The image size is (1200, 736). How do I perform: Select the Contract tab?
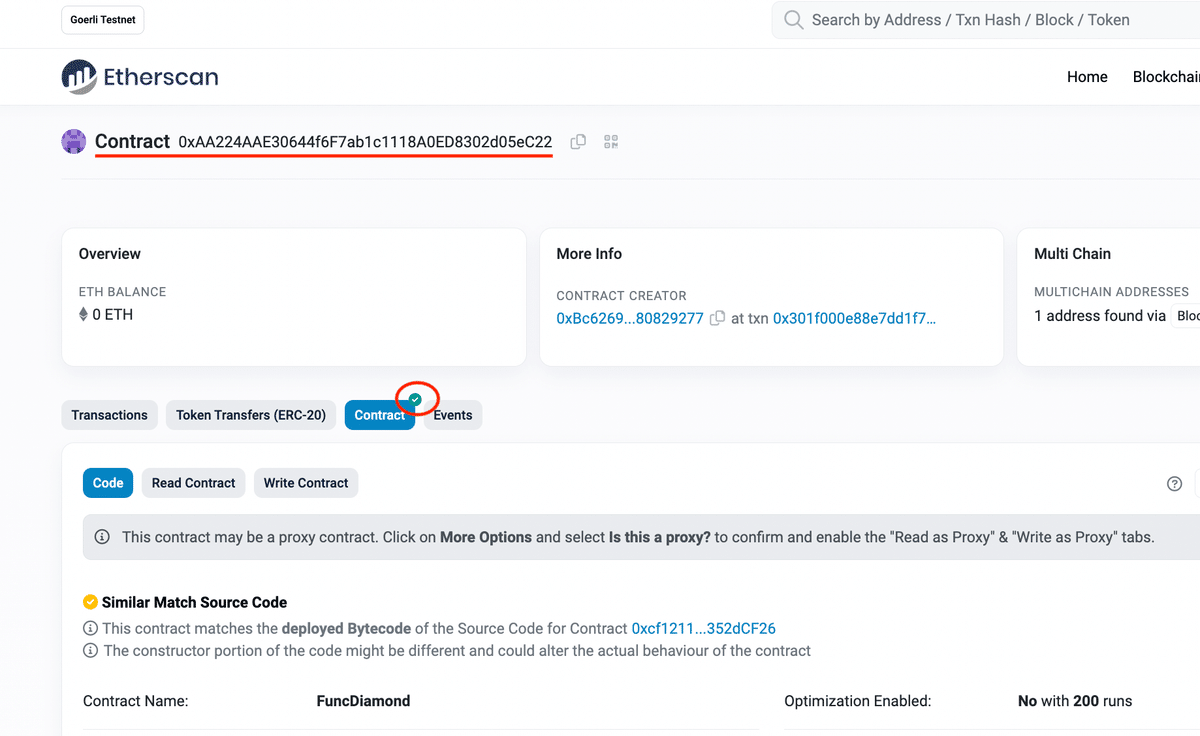380,415
